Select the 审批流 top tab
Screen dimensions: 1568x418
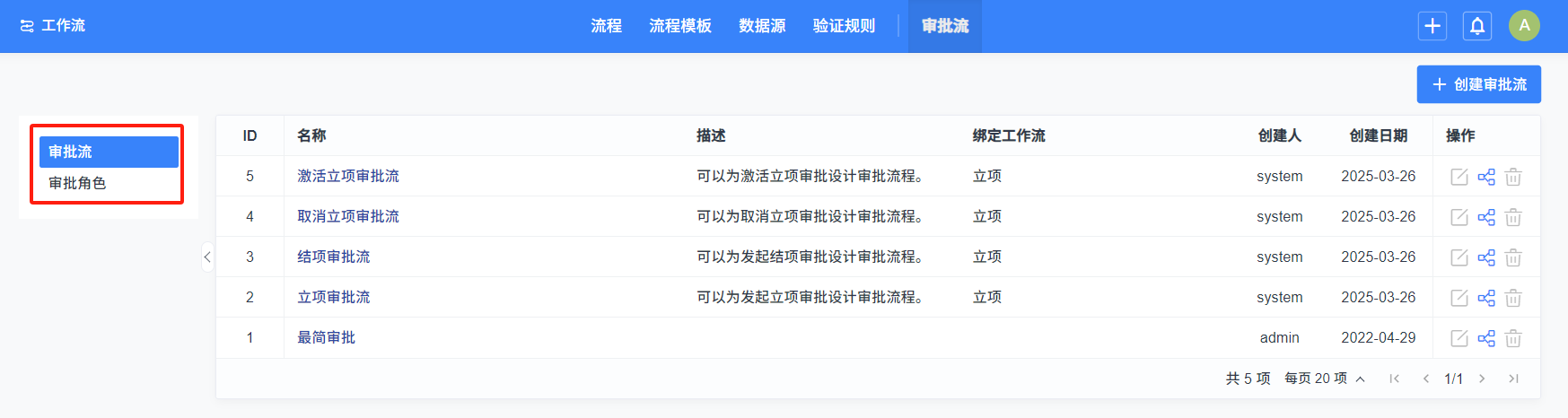point(945,26)
